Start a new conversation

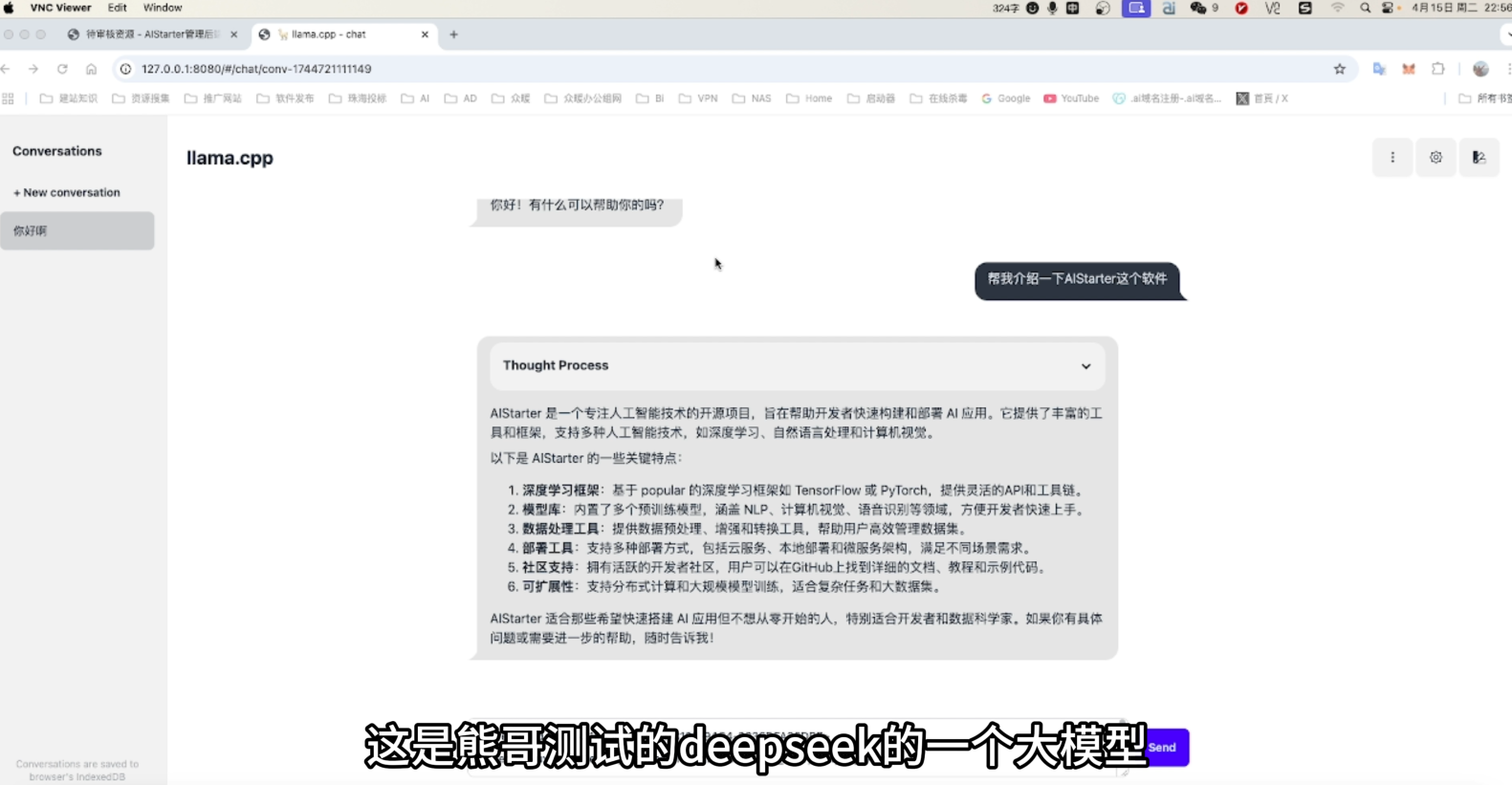click(x=67, y=192)
